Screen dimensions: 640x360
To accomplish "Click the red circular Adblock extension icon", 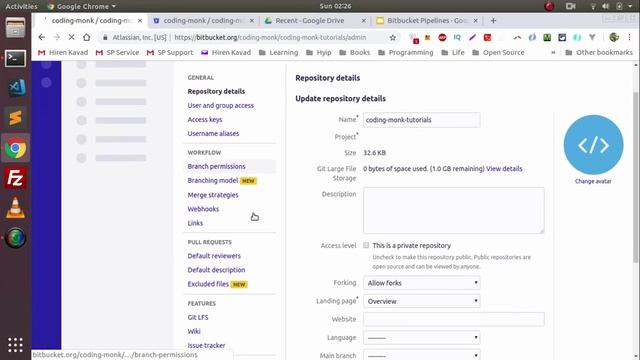I will pos(442,37).
